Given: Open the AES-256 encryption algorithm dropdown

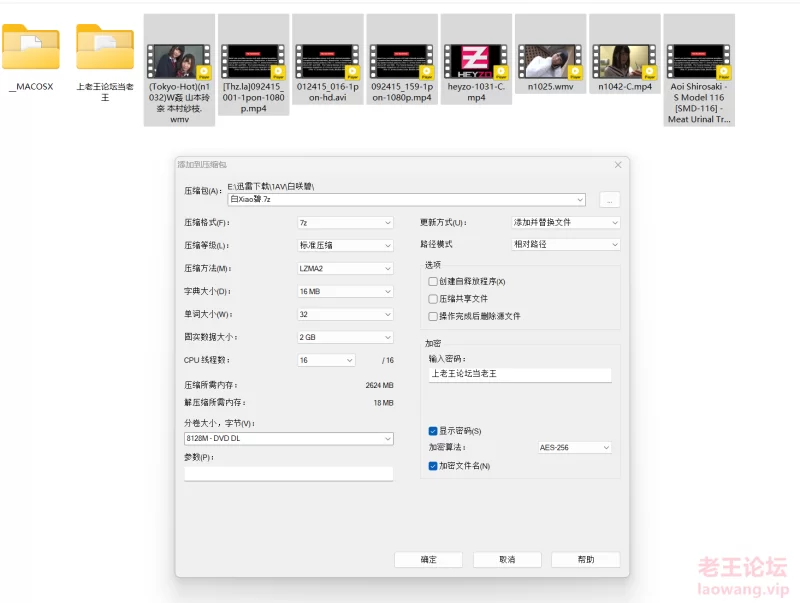Looking at the screenshot, I should pyautogui.click(x=574, y=447).
